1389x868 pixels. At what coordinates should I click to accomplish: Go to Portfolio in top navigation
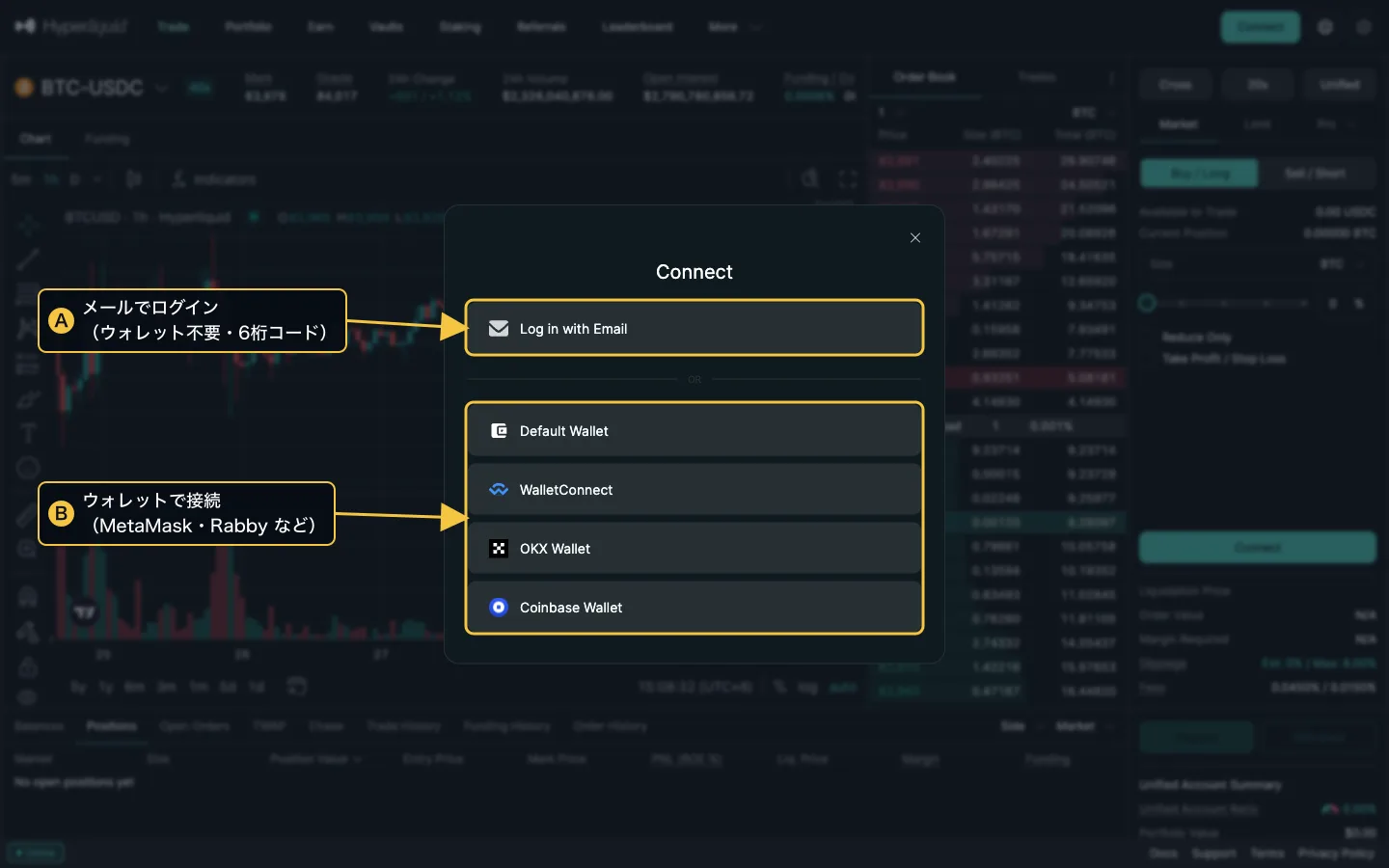(x=248, y=27)
